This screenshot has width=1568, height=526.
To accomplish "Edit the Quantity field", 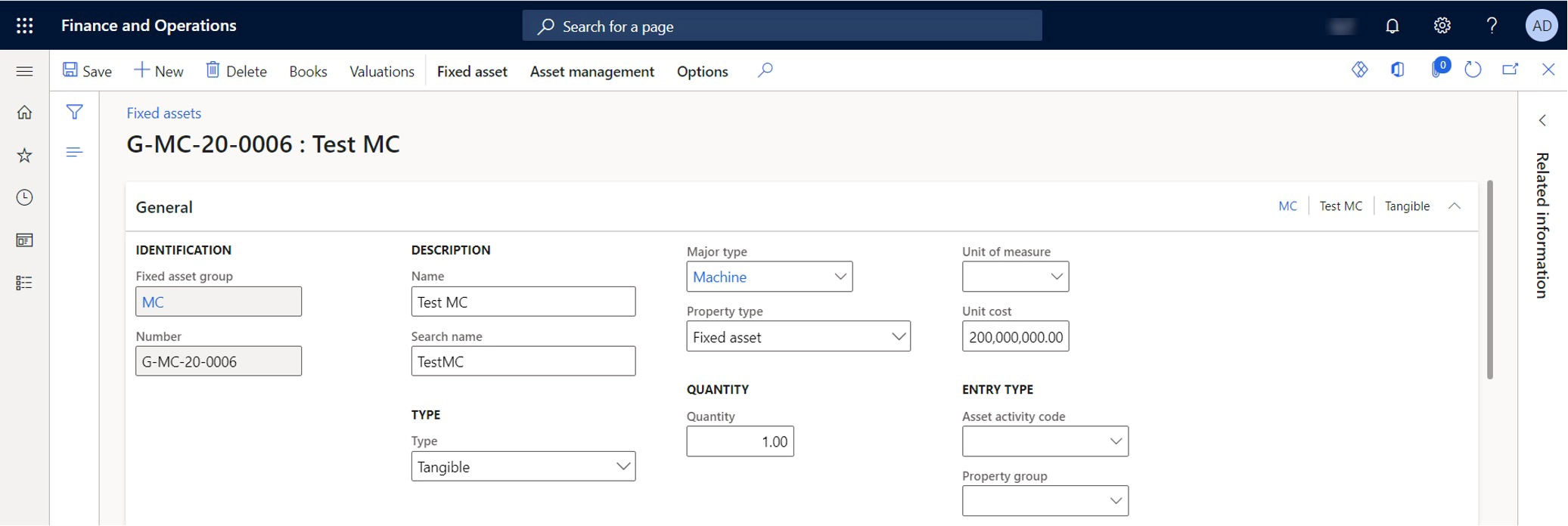I will [x=740, y=441].
